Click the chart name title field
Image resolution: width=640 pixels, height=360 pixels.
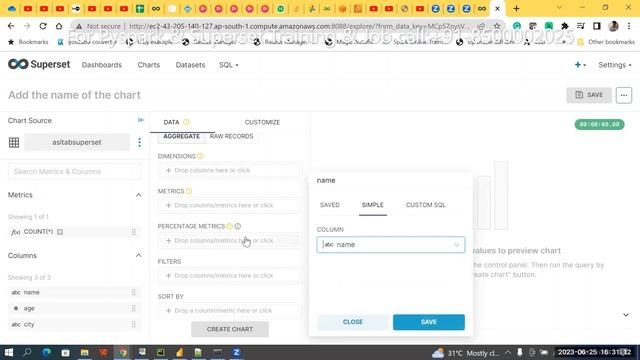point(74,95)
